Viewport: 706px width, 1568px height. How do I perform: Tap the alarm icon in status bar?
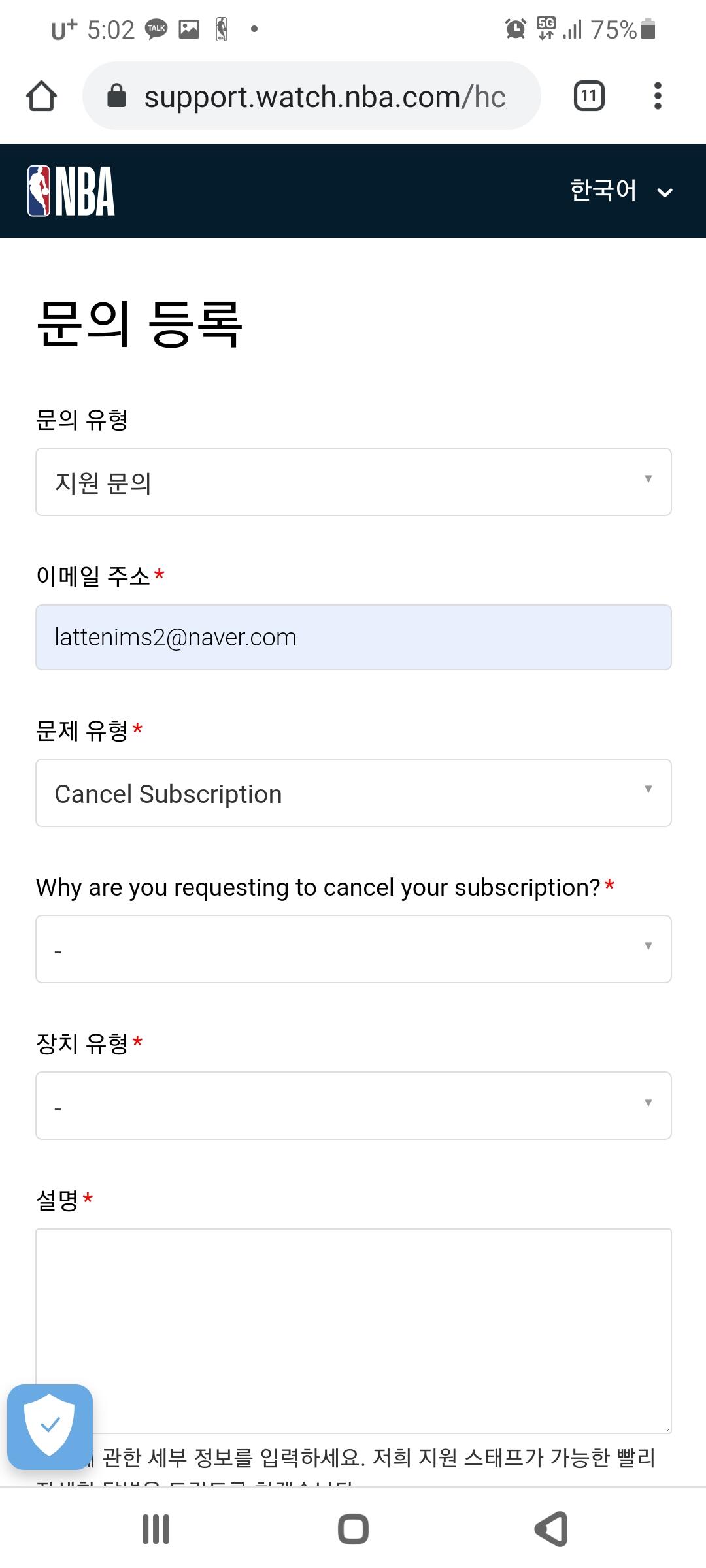(515, 29)
